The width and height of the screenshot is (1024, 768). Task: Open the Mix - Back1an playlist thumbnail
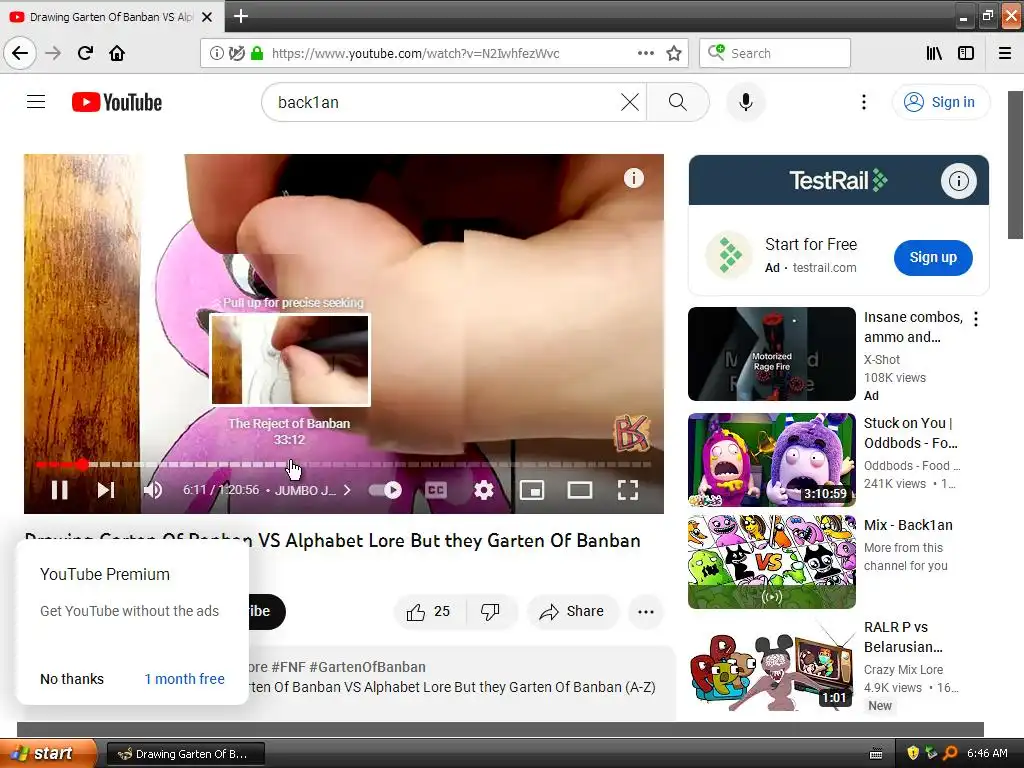771,562
